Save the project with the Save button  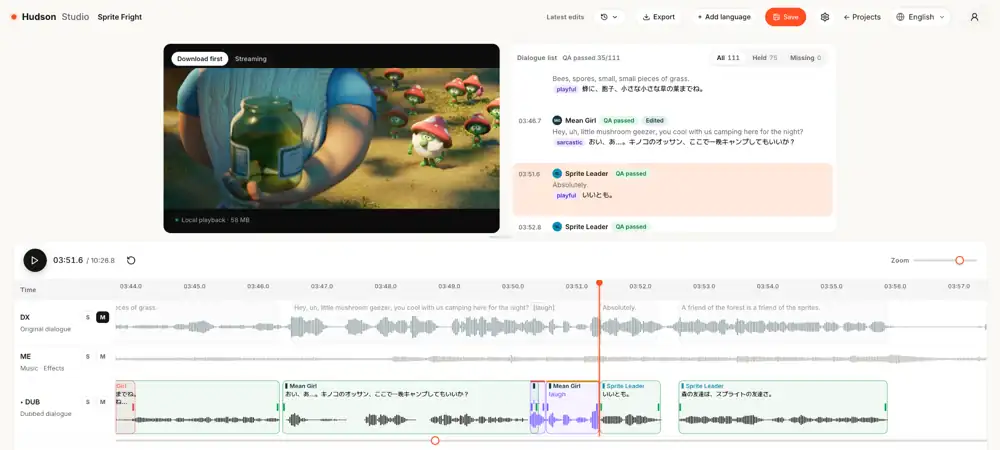pyautogui.click(x=785, y=17)
